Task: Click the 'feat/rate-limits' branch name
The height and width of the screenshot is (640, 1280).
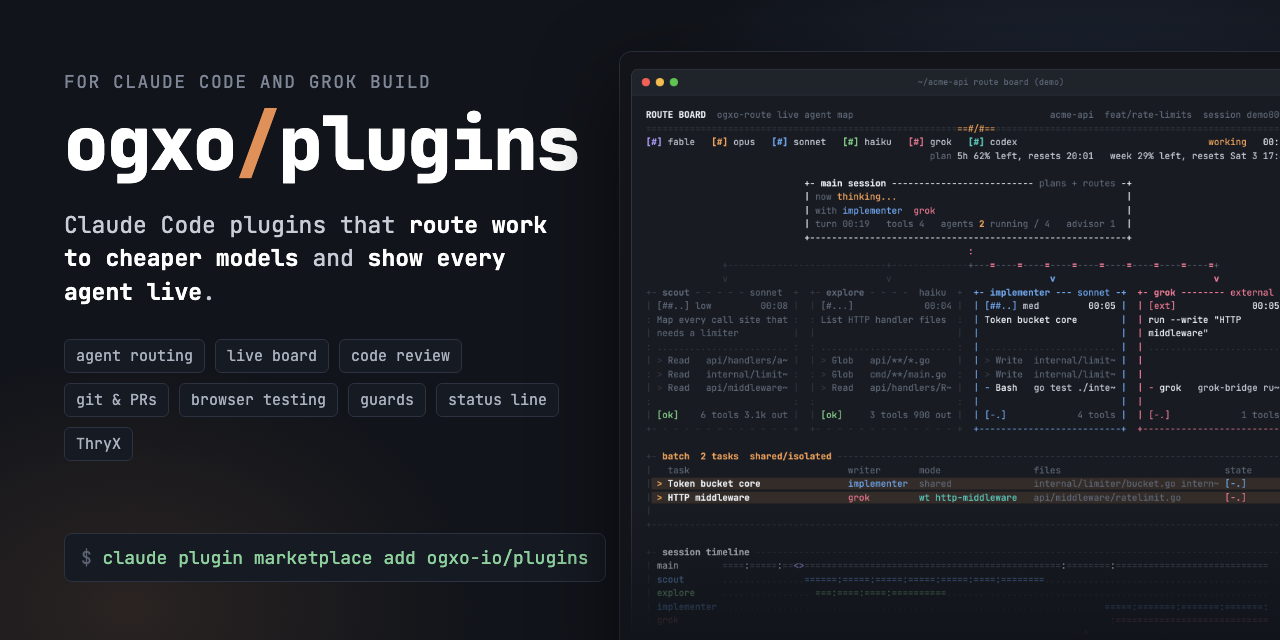Action: click(1148, 115)
